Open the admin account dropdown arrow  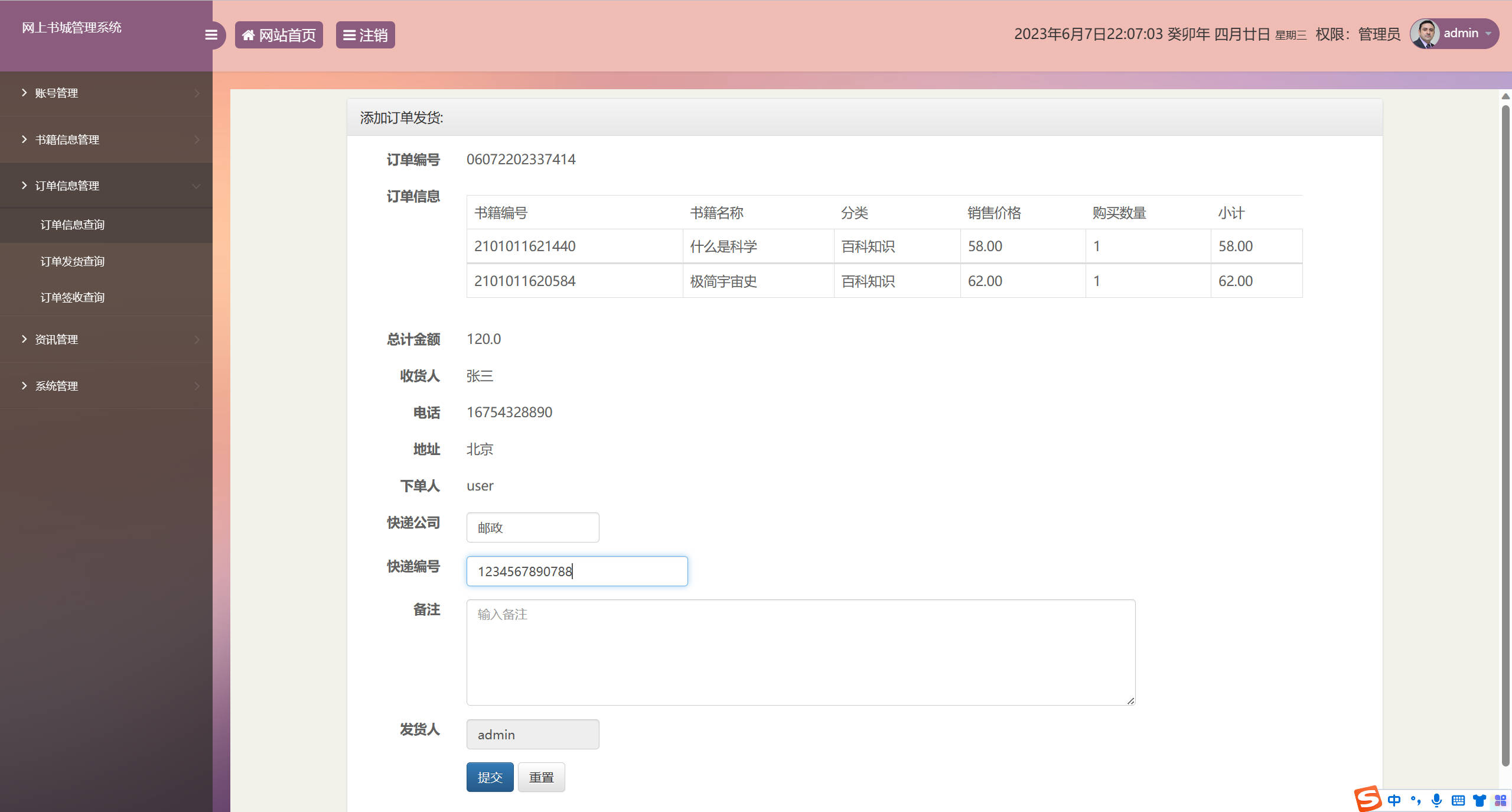1490,34
